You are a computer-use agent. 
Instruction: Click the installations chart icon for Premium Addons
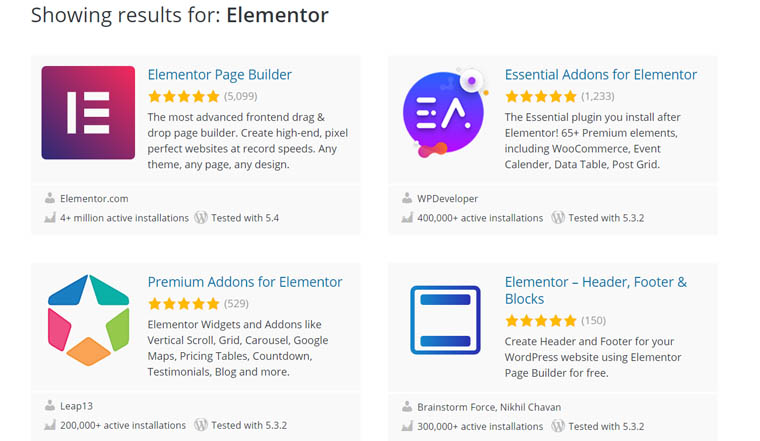50,425
